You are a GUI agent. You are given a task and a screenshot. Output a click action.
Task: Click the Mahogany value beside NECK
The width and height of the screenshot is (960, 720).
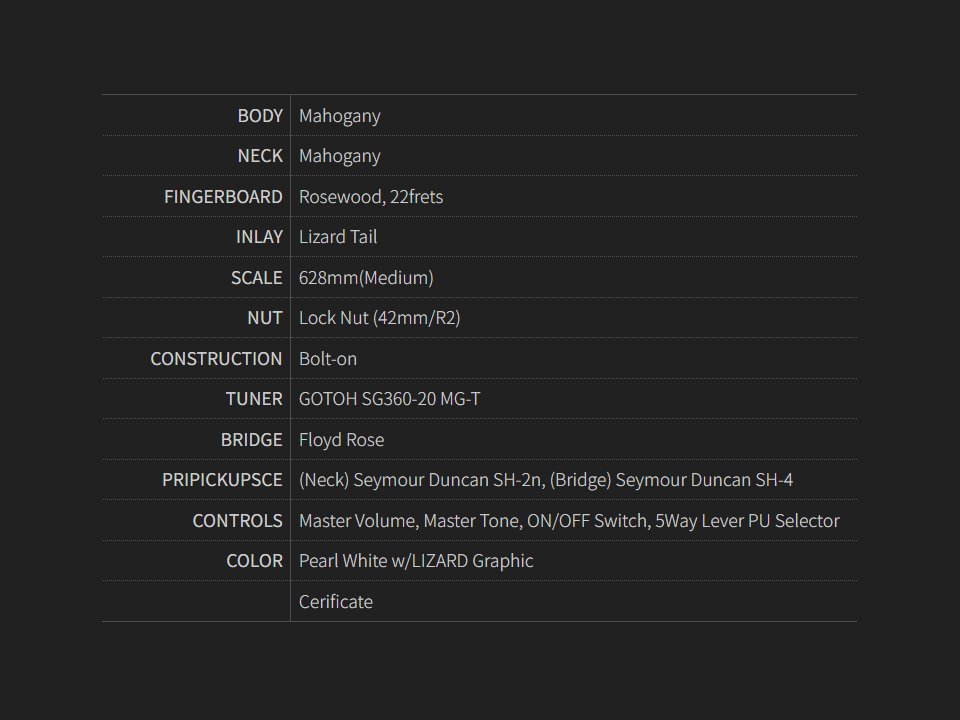click(340, 156)
